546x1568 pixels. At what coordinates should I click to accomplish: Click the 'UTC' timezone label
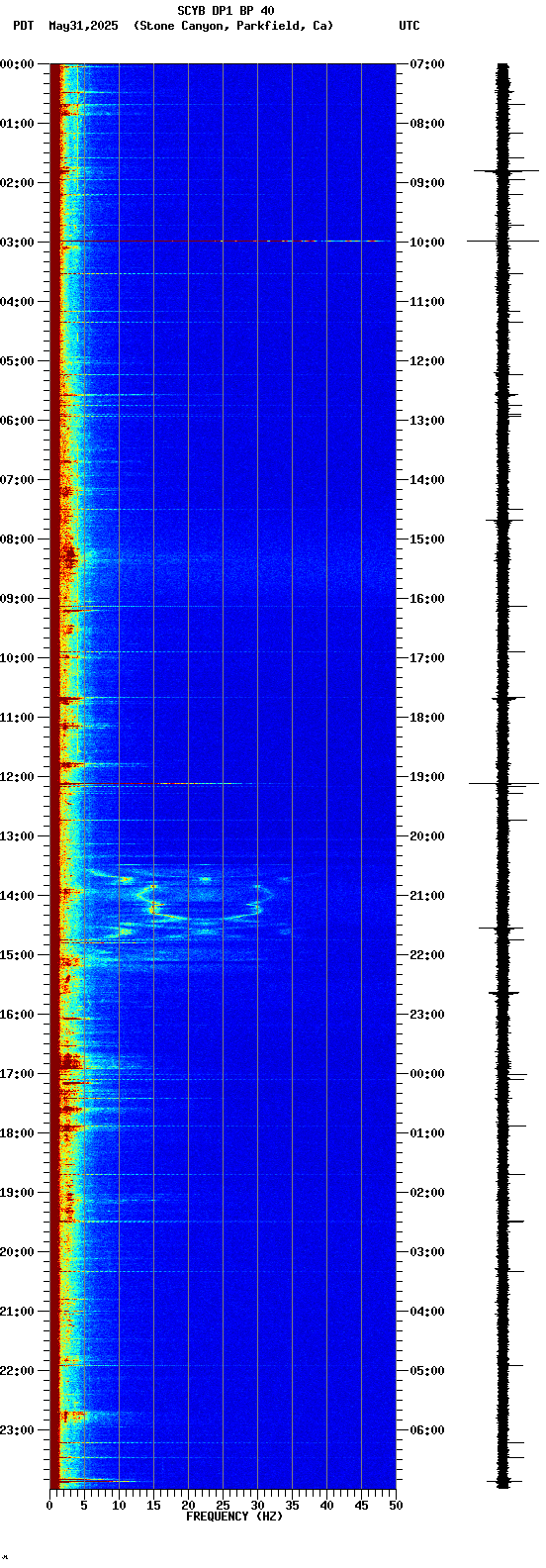click(409, 26)
